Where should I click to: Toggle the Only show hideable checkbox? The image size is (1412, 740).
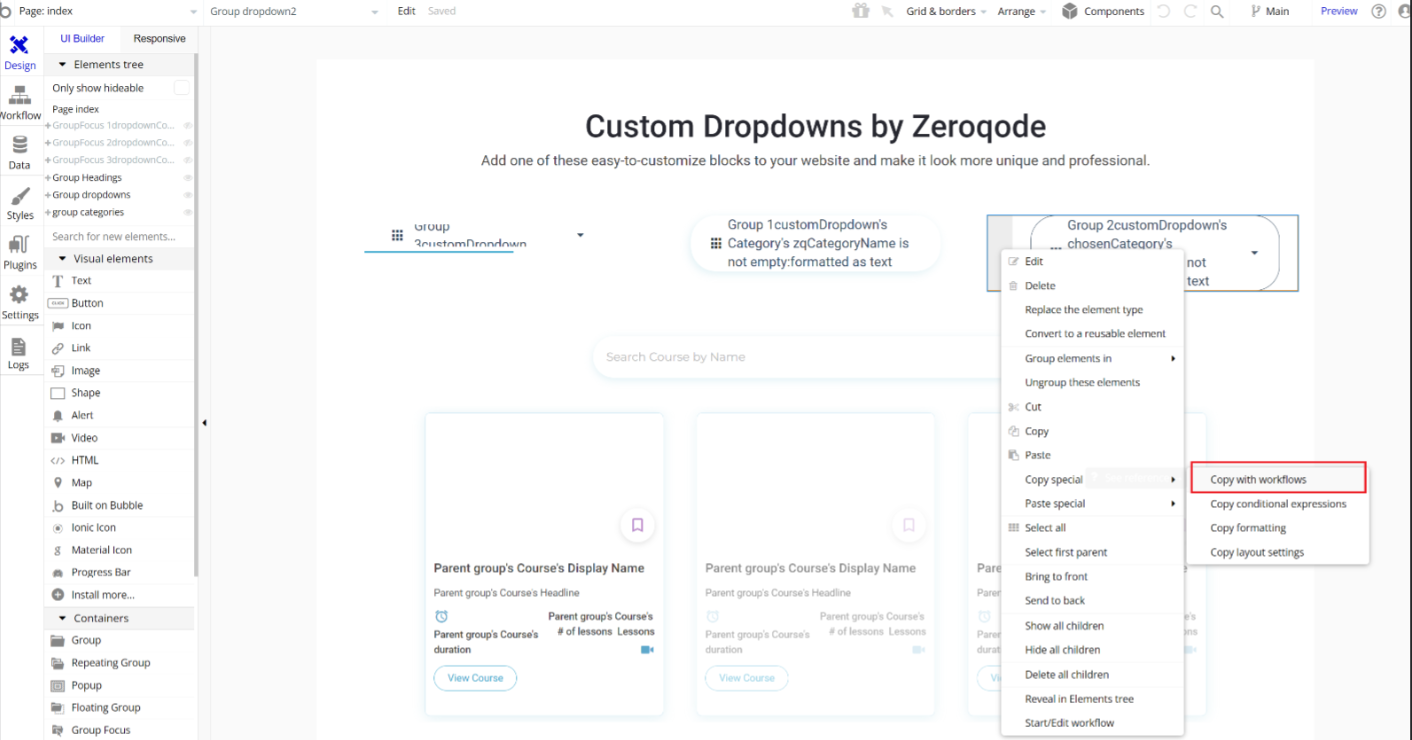[181, 88]
